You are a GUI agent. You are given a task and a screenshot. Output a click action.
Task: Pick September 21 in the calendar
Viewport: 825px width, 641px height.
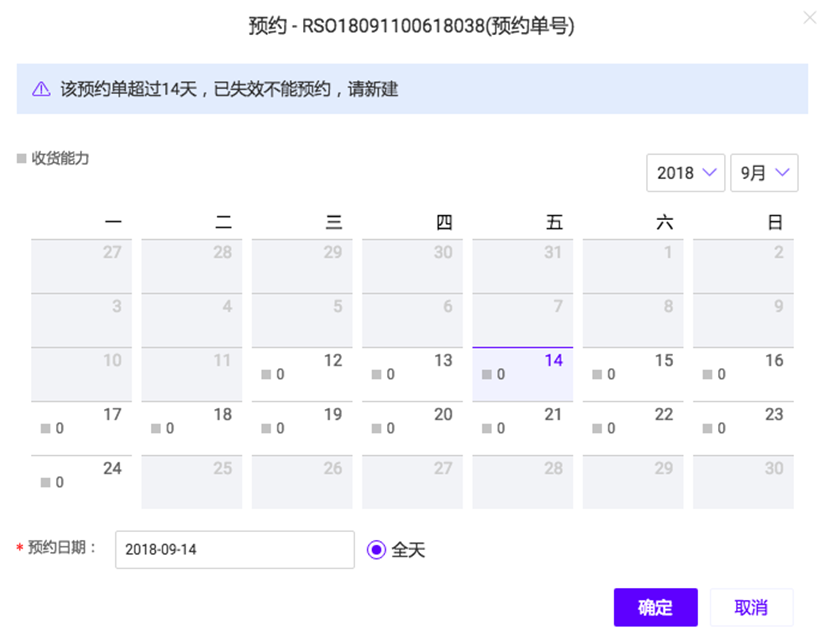522,428
